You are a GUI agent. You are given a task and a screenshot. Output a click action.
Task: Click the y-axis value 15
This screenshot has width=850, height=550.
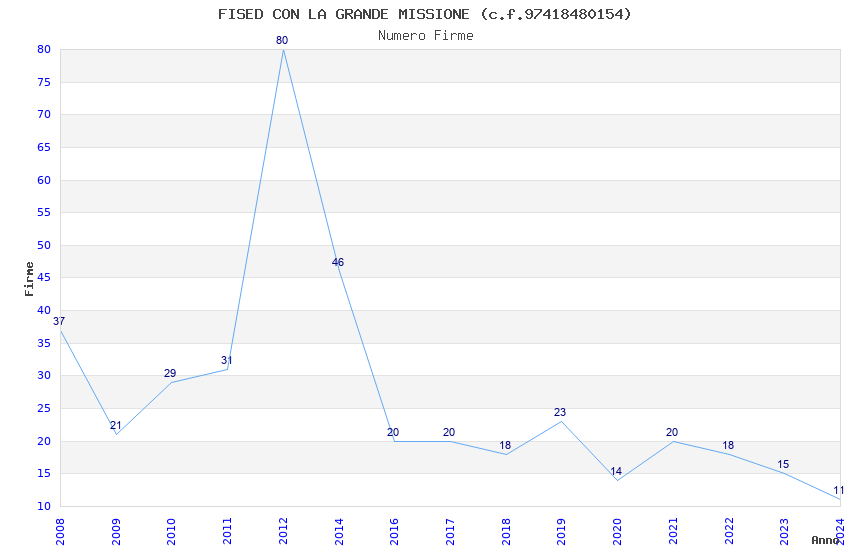[44, 474]
